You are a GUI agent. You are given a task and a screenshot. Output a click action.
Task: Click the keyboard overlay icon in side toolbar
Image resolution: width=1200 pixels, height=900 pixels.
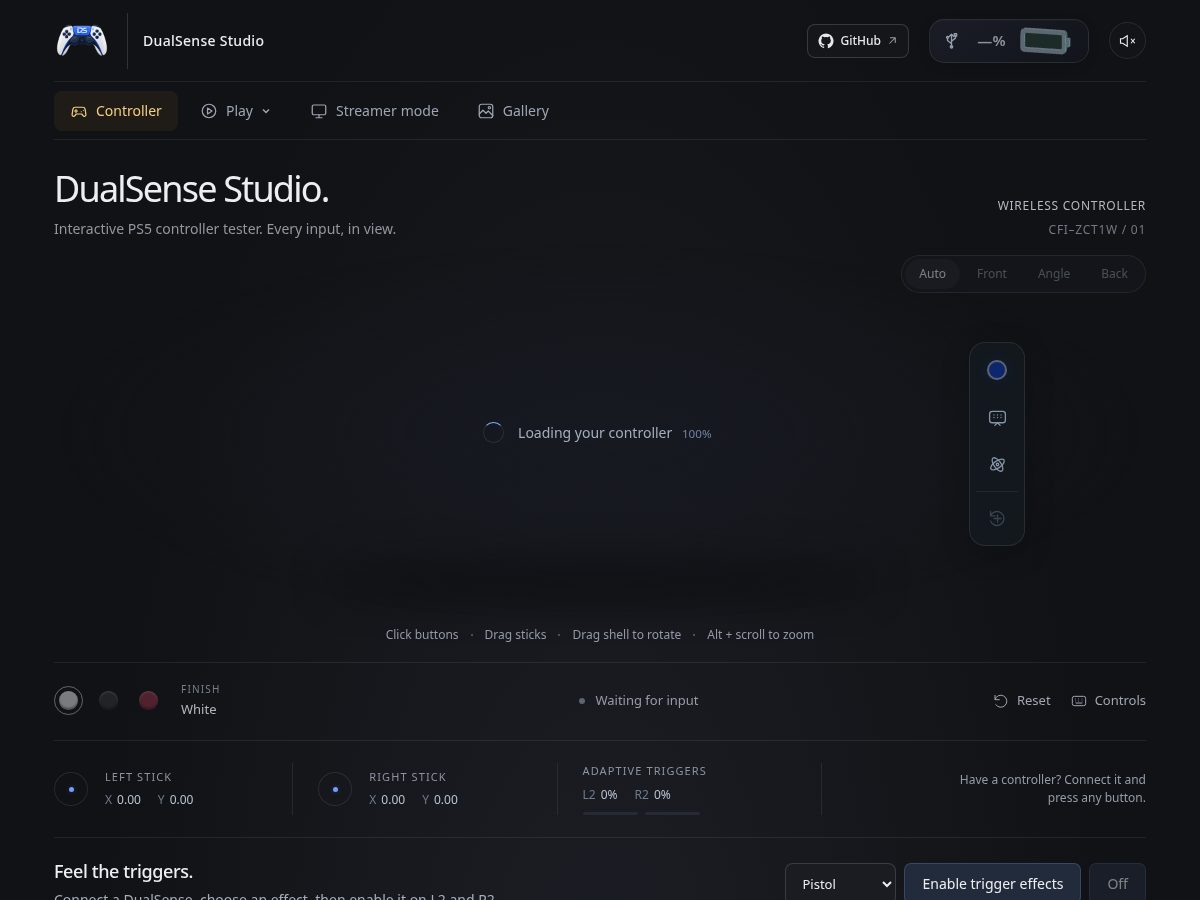997,418
